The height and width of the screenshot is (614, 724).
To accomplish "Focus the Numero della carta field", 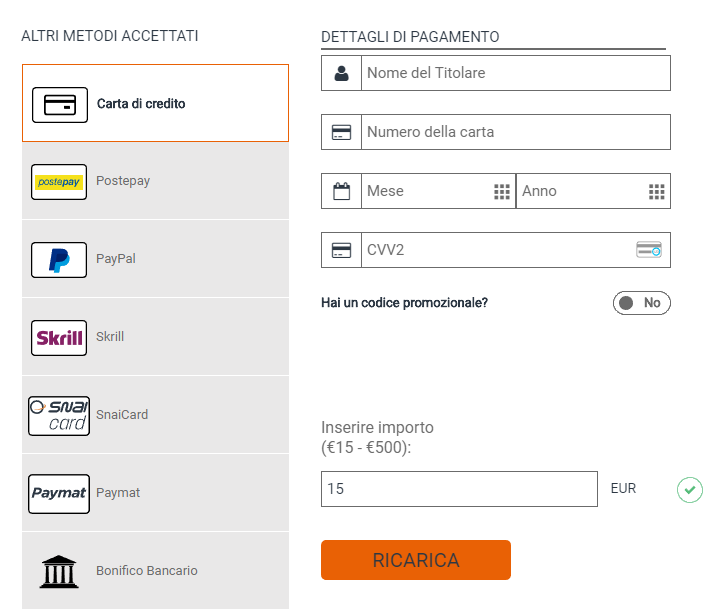I will [516, 132].
